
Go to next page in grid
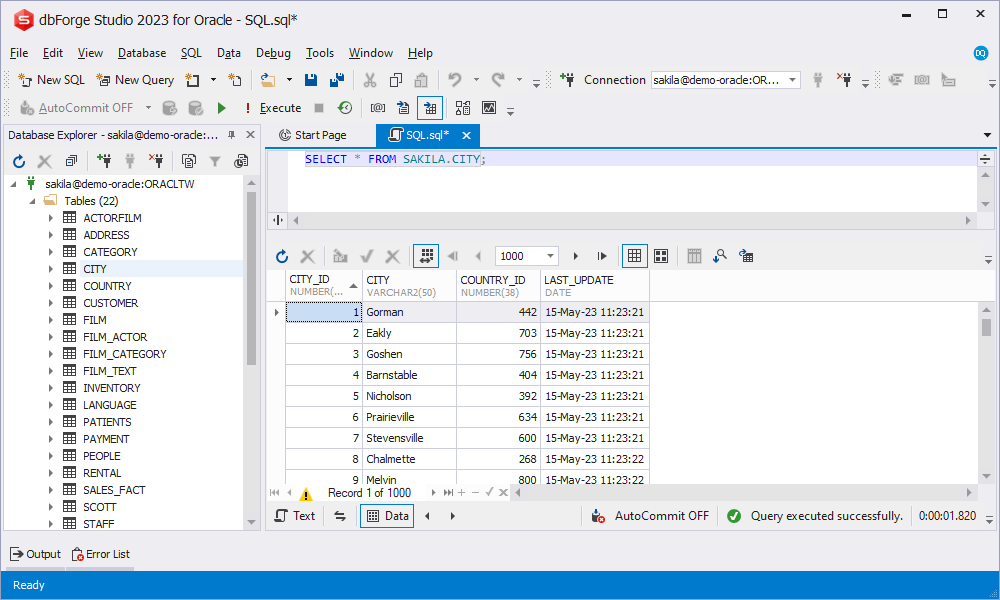click(575, 256)
